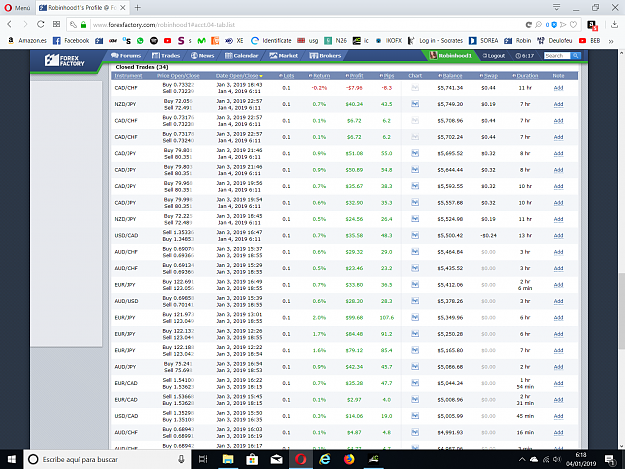625x469 pixels.
Task: Open the downloads arrow icon in Opera
Action: pyautogui.click(x=614, y=25)
